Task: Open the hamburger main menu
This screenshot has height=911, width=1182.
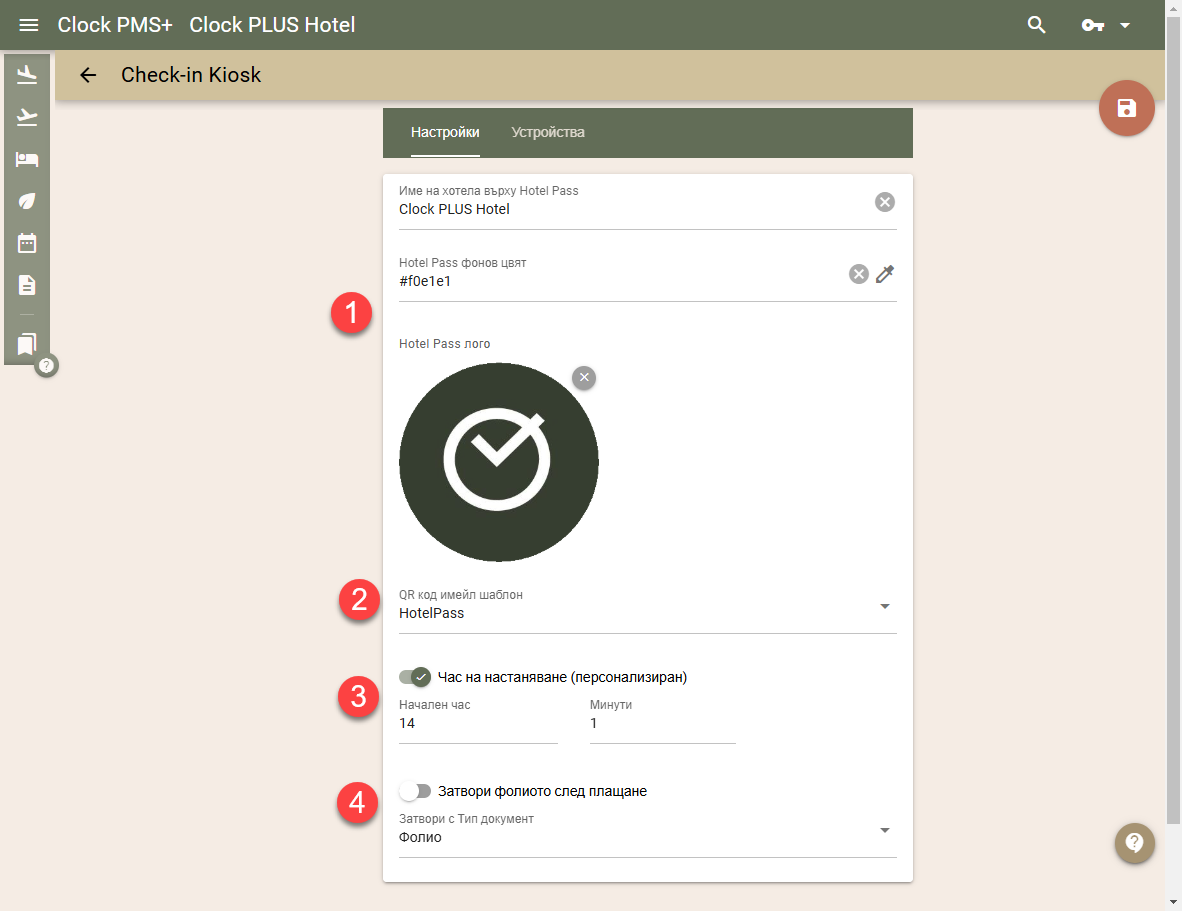Action: (29, 25)
